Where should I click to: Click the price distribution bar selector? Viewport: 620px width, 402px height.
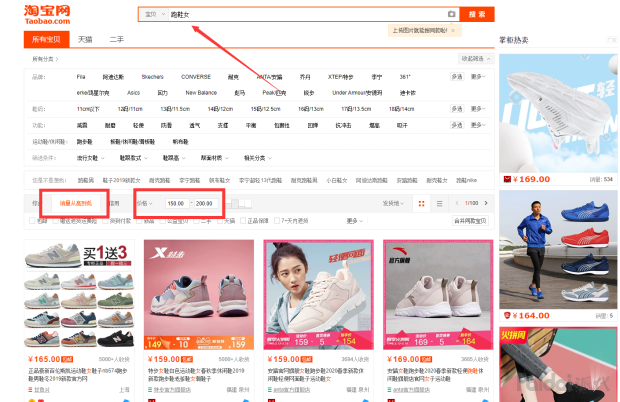pos(238,203)
